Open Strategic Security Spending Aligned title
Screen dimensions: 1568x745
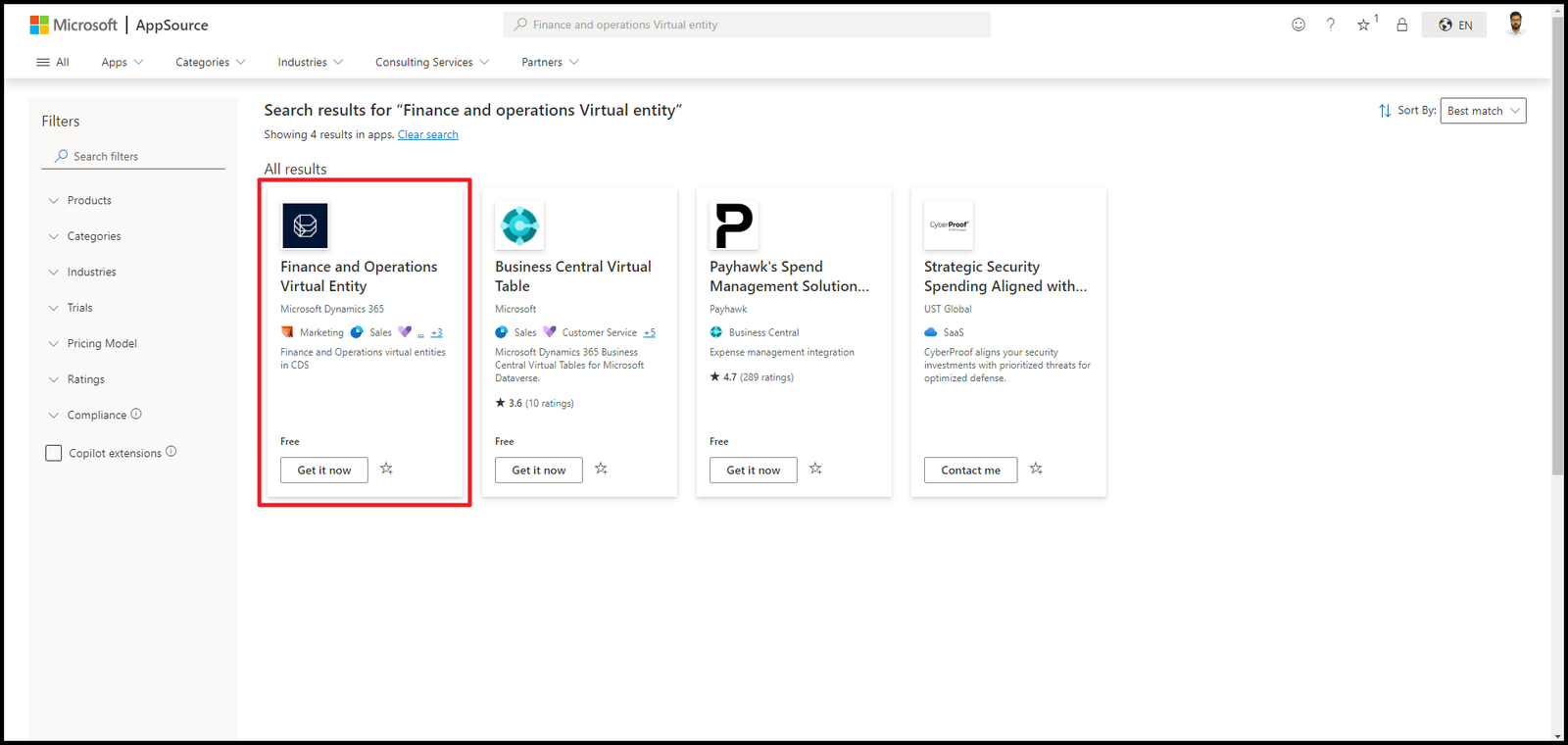pyautogui.click(x=1005, y=276)
